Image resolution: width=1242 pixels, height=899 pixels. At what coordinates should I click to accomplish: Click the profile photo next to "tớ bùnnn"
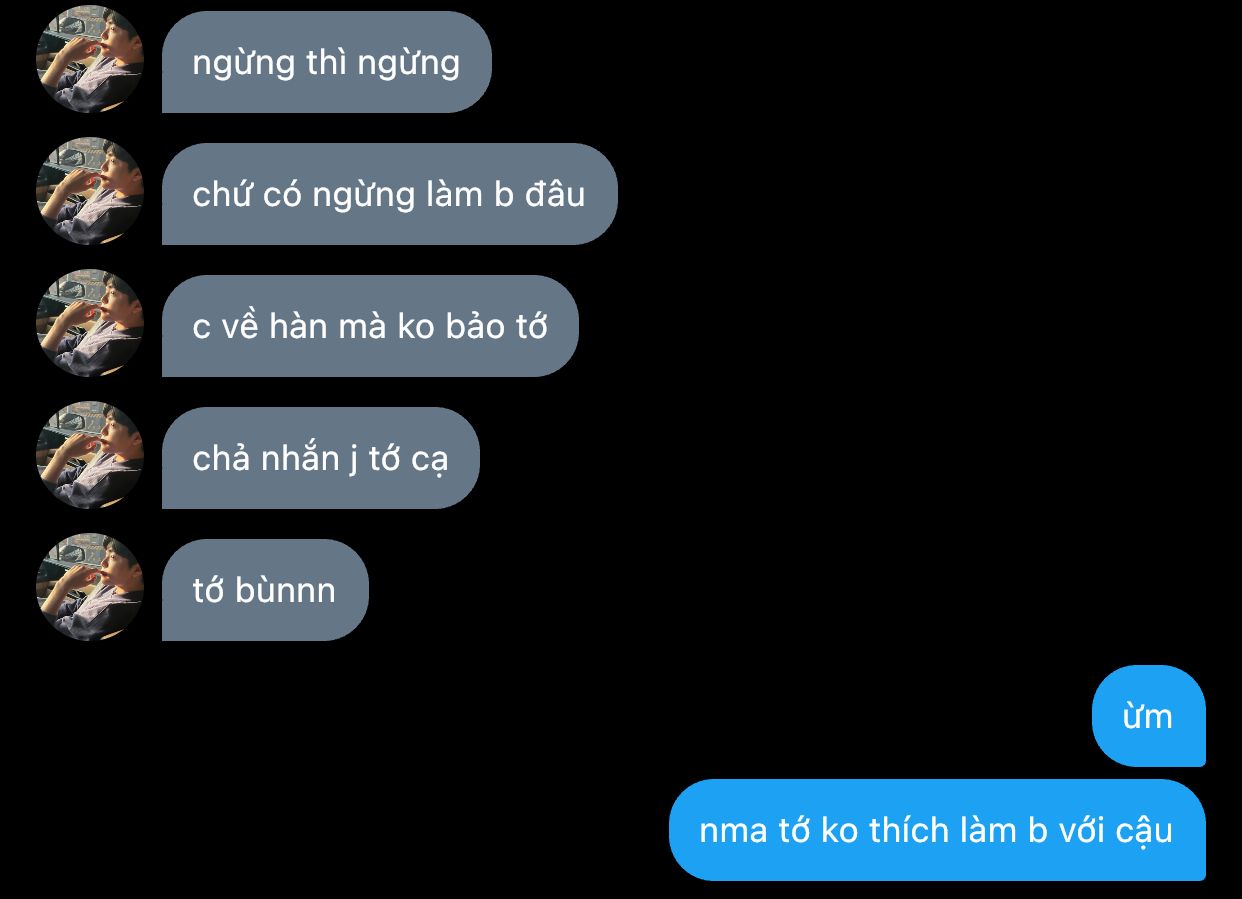coord(90,587)
